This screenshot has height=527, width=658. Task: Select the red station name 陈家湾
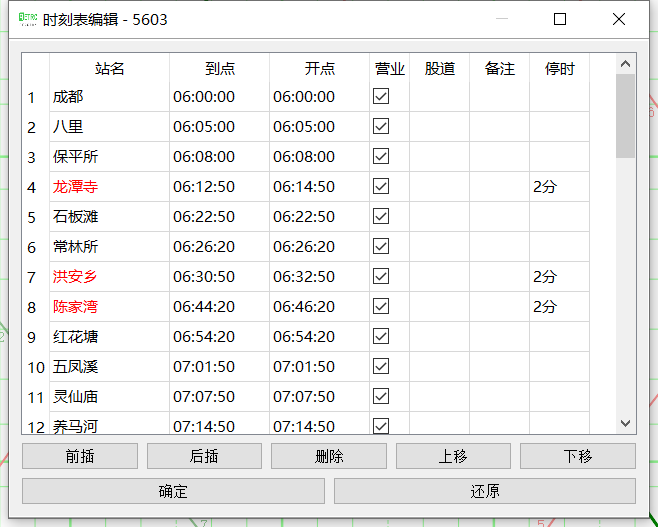click(x=76, y=307)
